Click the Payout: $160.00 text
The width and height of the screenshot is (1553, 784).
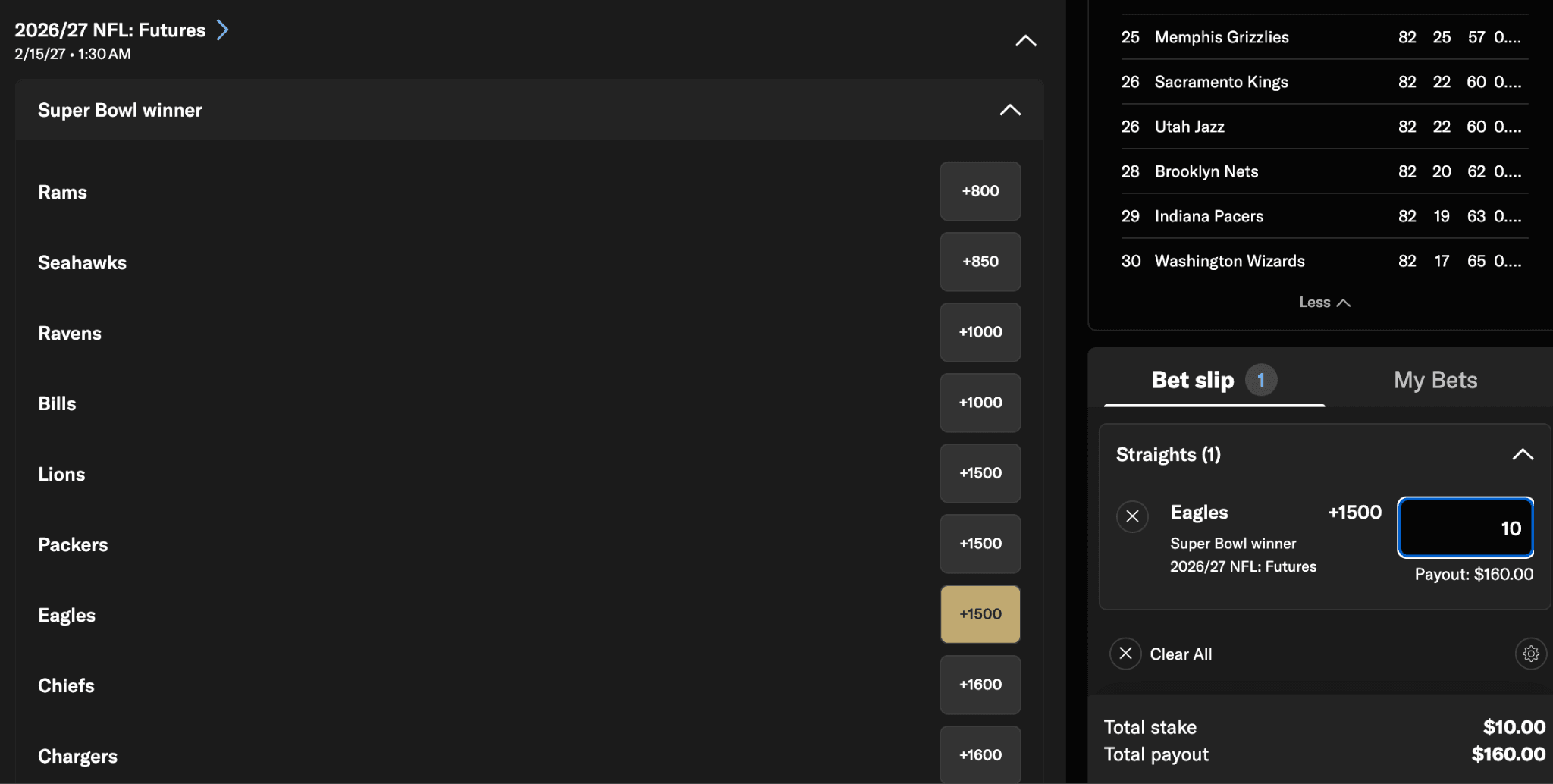coord(1474,574)
